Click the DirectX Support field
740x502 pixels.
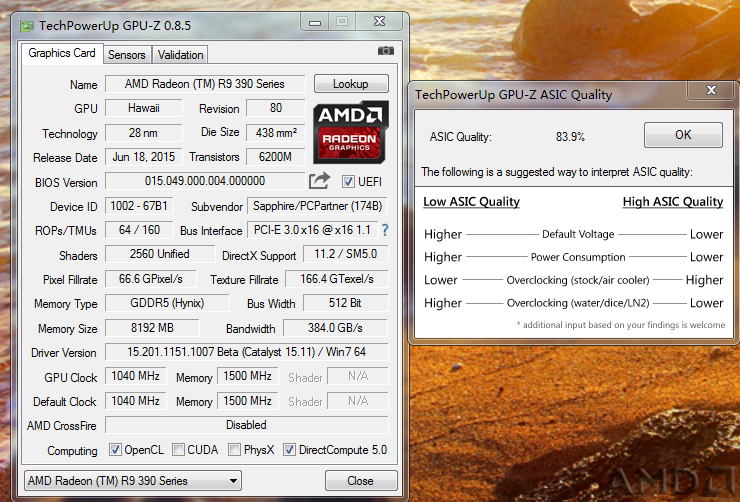[x=345, y=254]
